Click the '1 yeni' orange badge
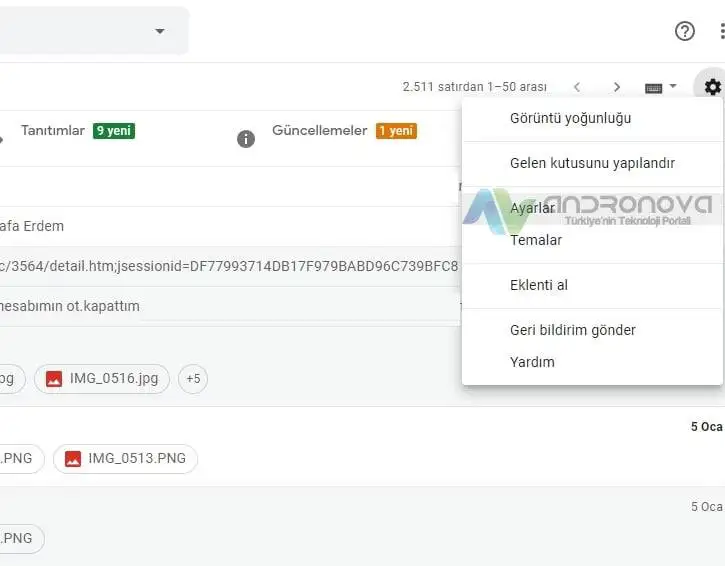 tap(396, 131)
